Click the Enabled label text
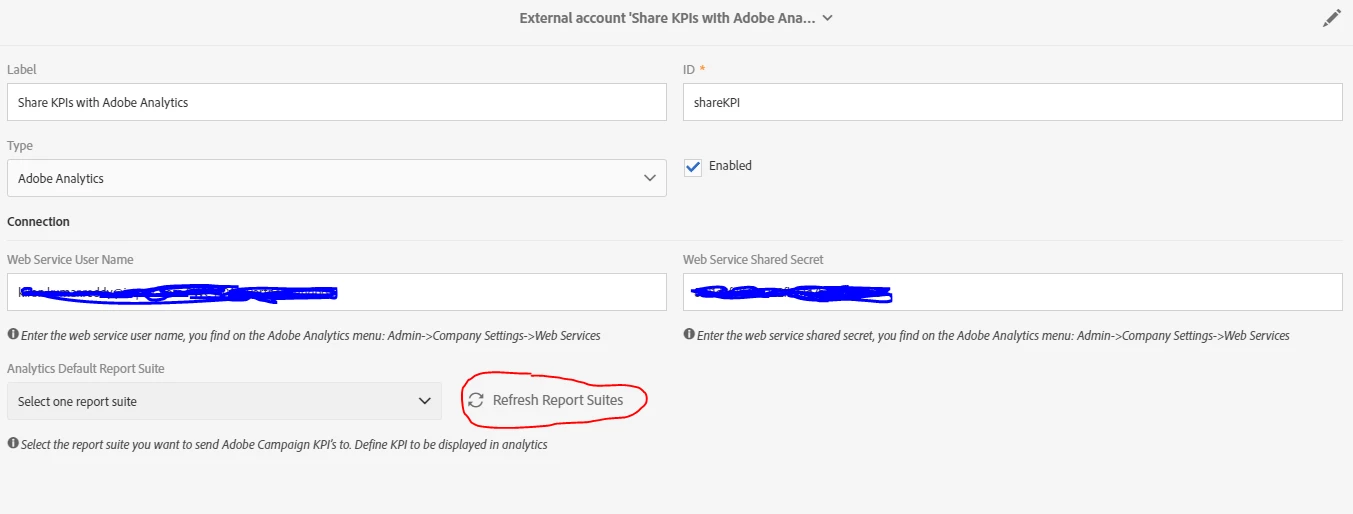This screenshot has height=514, width=1353. click(730, 166)
